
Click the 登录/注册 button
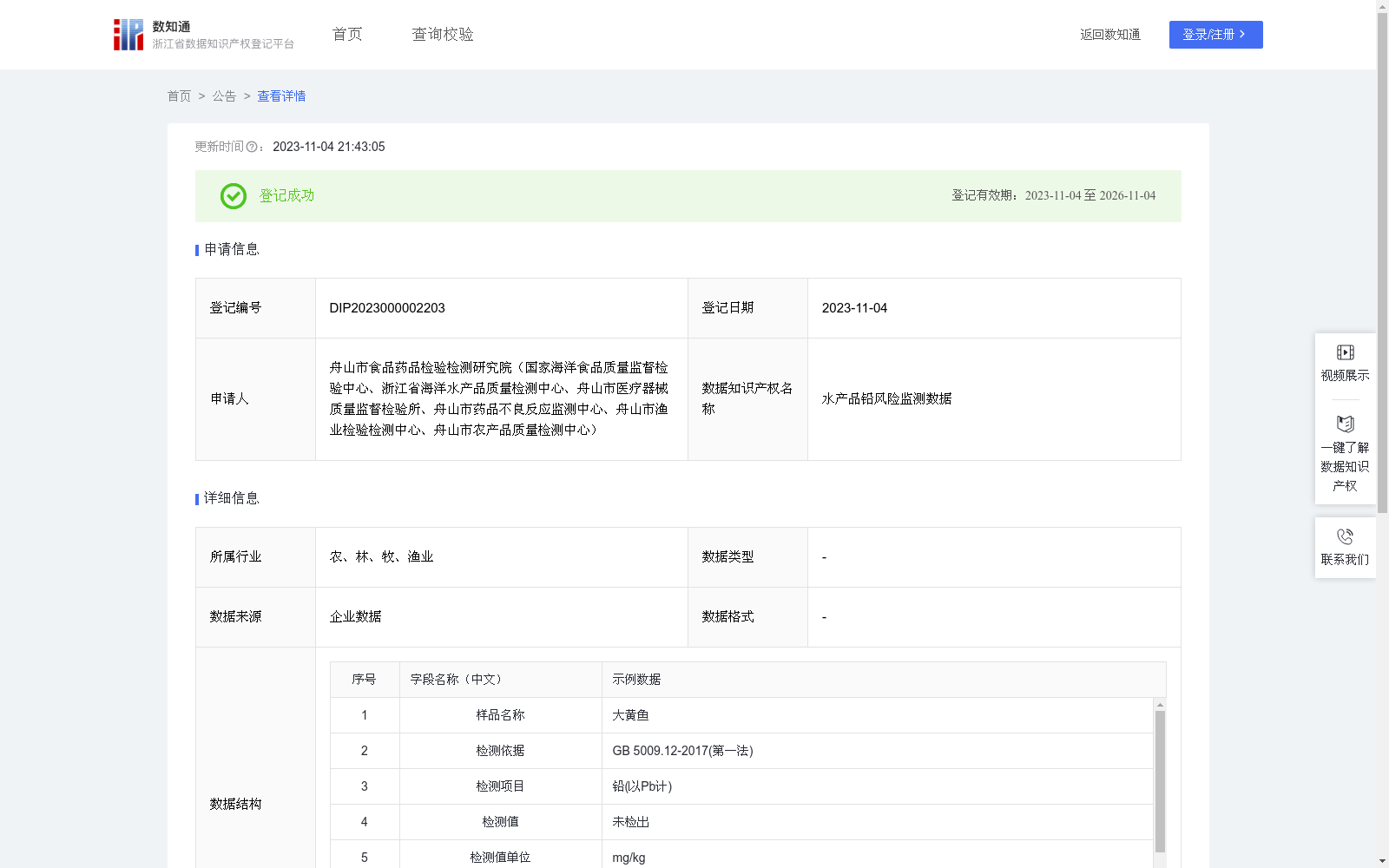click(1215, 35)
